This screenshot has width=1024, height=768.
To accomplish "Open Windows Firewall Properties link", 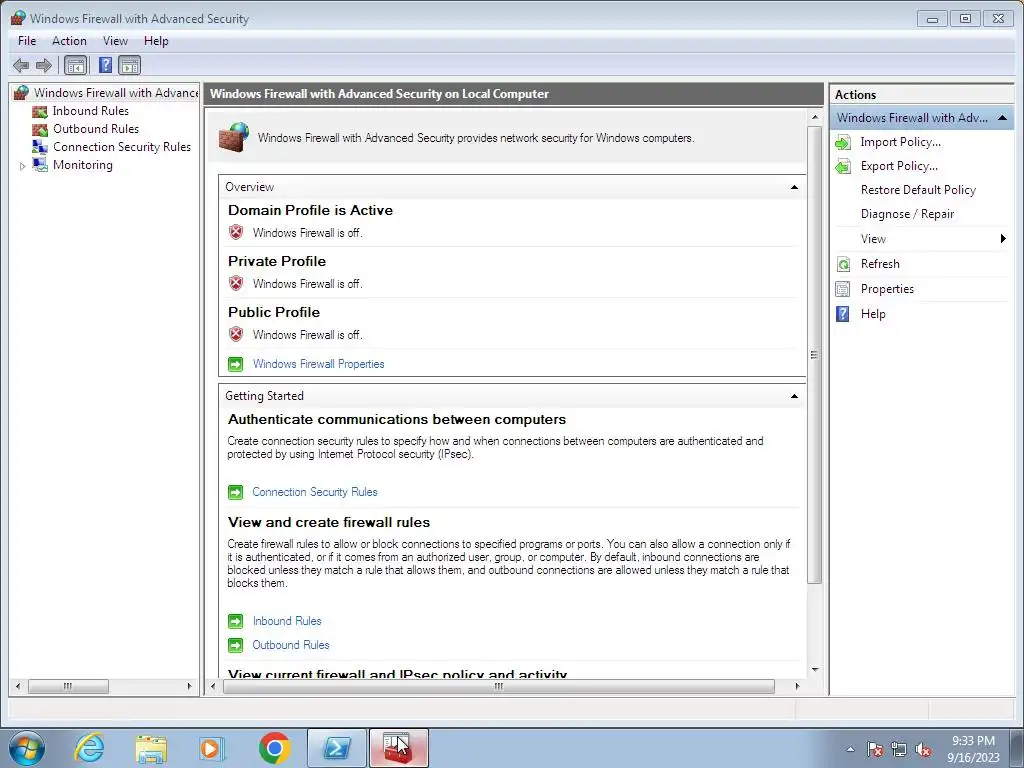I will pos(319,364).
